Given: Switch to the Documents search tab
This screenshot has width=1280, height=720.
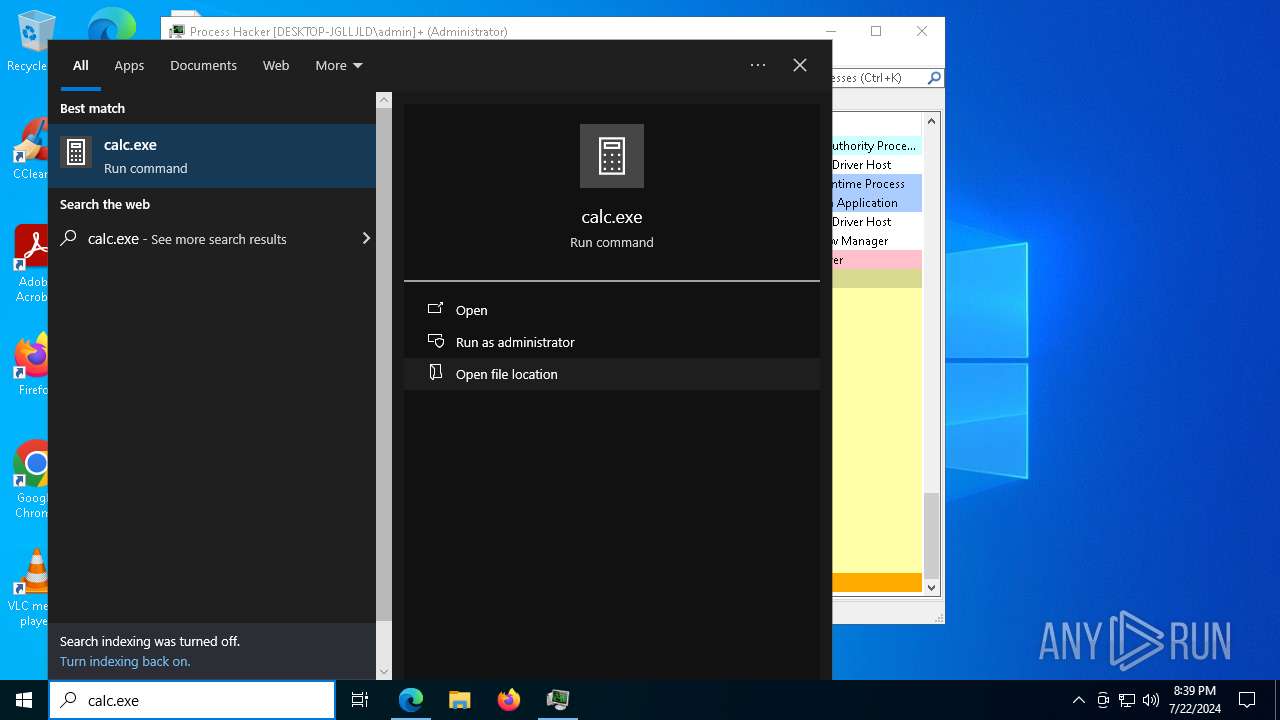Looking at the screenshot, I should pyautogui.click(x=203, y=65).
